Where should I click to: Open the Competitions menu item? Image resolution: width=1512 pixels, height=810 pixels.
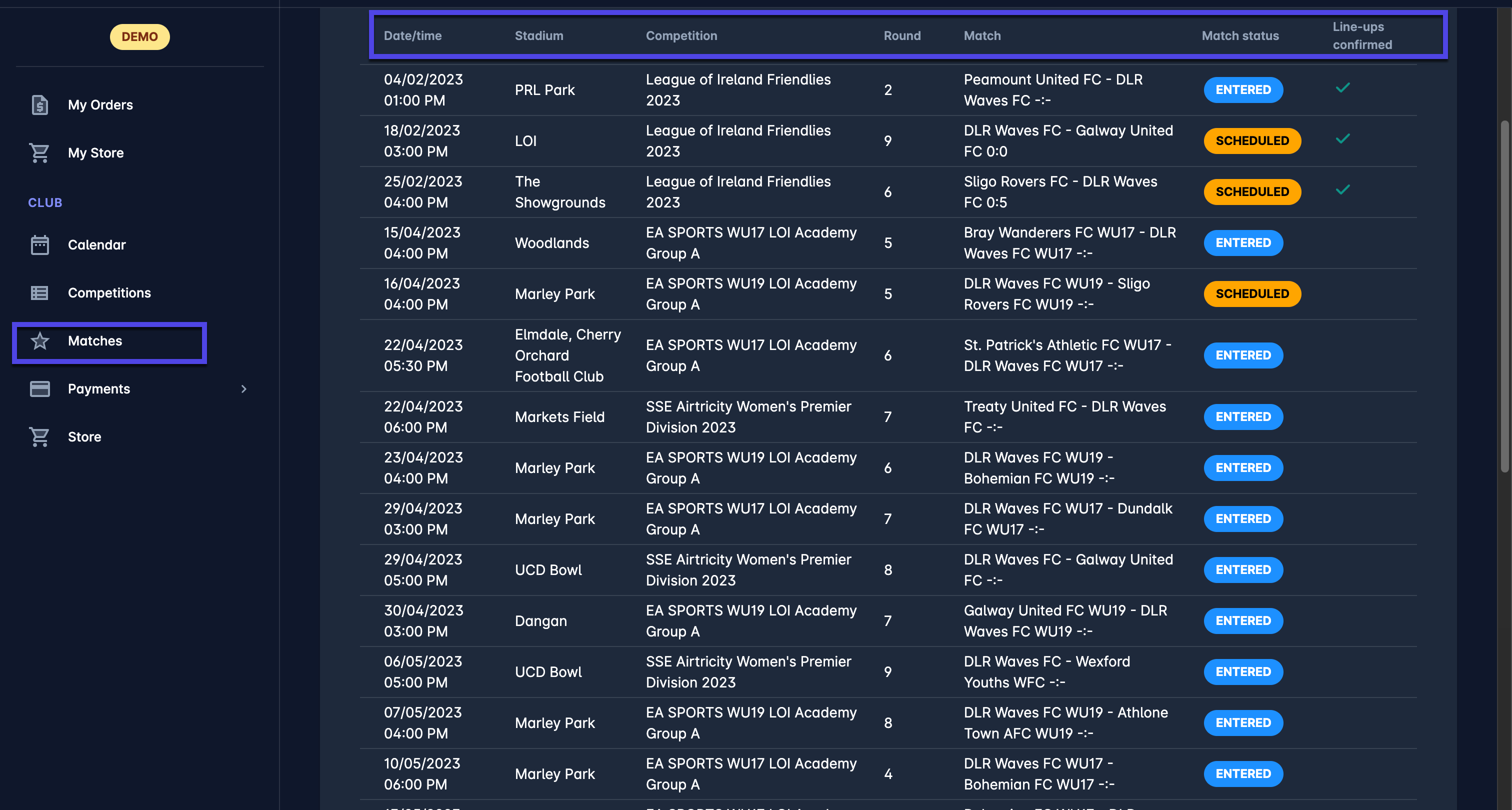click(x=109, y=293)
